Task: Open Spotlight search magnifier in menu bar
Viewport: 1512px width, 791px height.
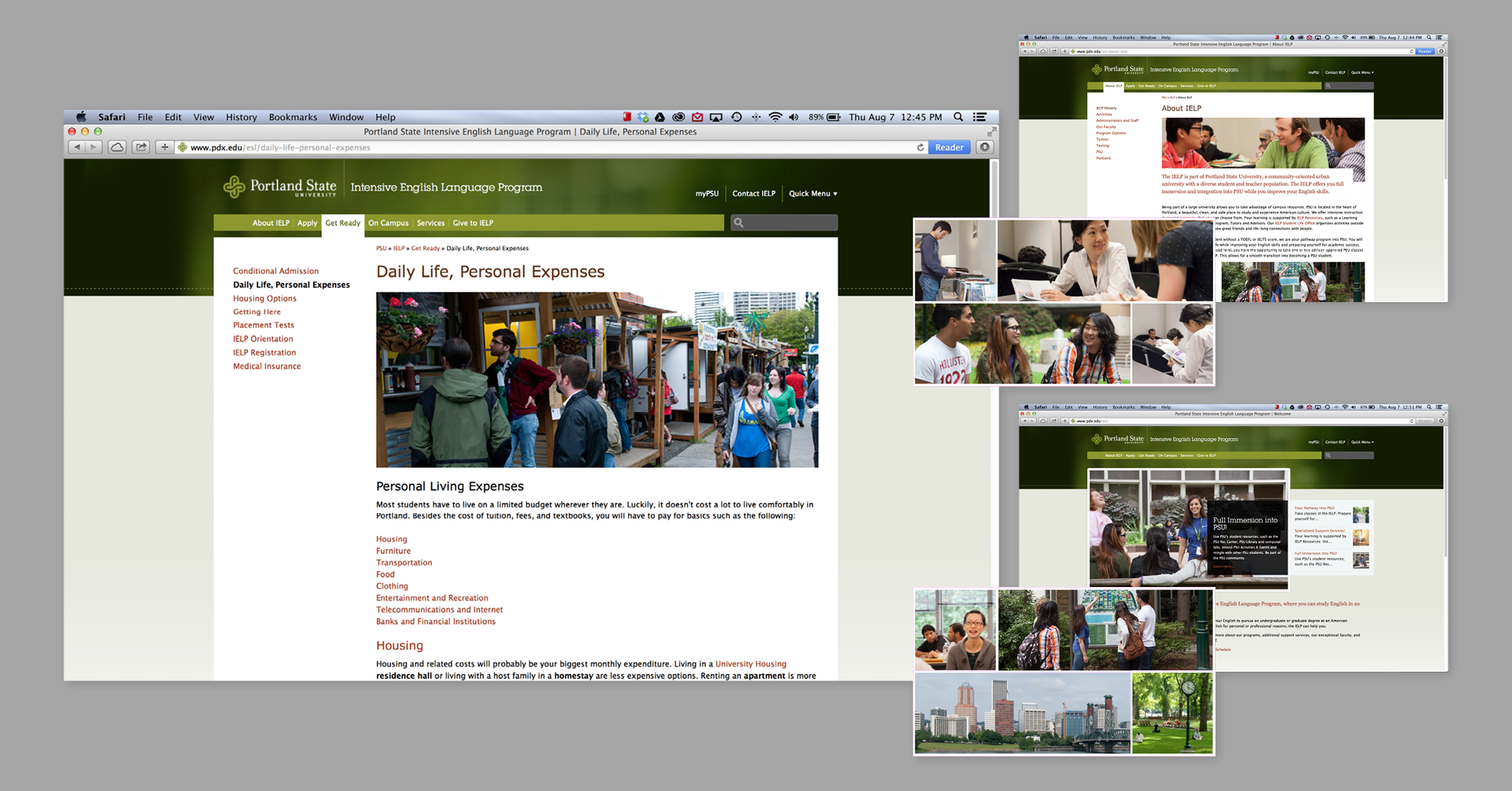Action: (x=958, y=117)
